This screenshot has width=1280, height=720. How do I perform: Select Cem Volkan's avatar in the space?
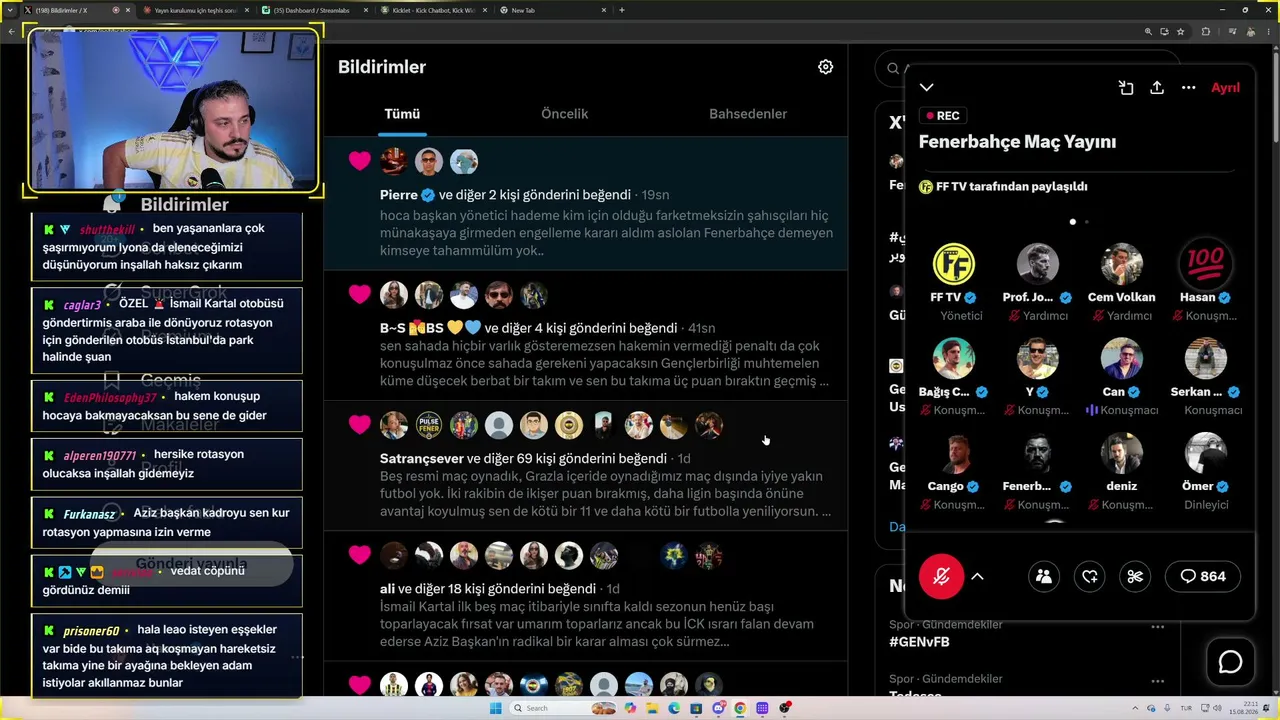(x=1121, y=264)
